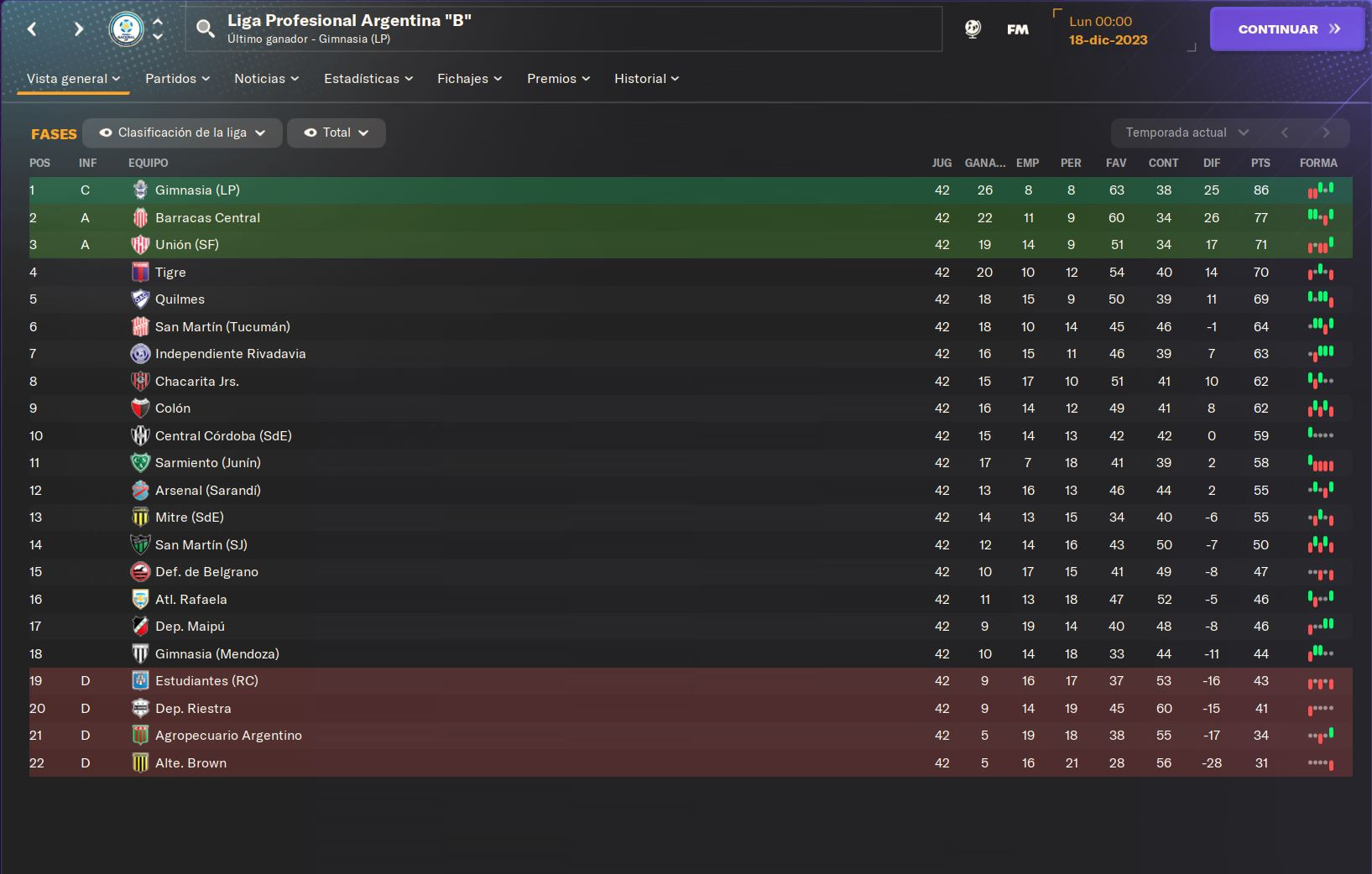Click the league badge icon
The image size is (1372, 874).
click(127, 29)
